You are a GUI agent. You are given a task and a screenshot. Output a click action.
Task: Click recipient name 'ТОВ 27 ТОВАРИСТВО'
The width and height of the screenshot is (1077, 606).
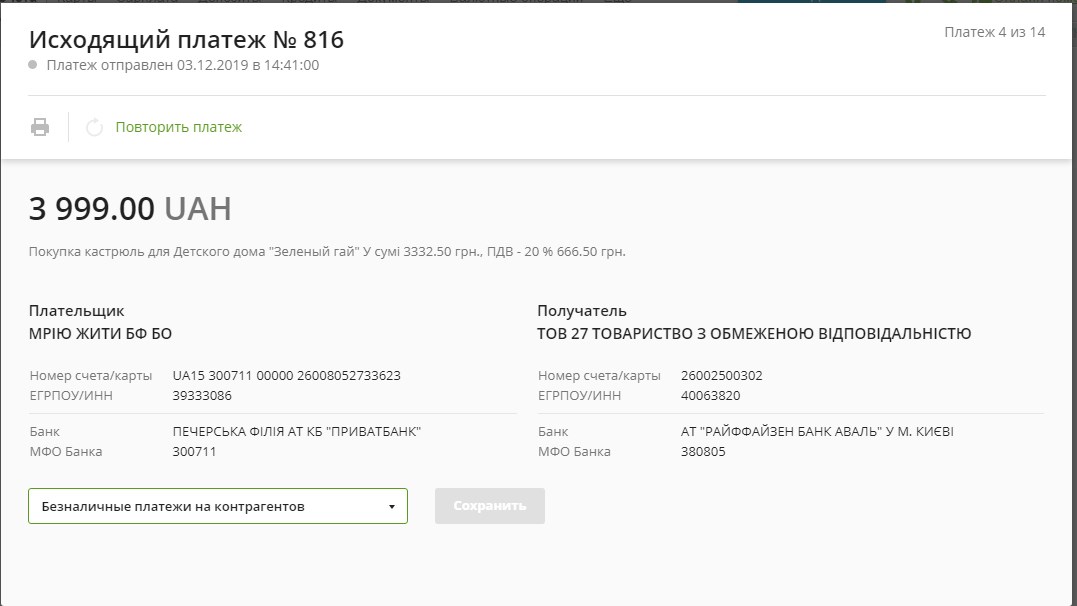(753, 334)
